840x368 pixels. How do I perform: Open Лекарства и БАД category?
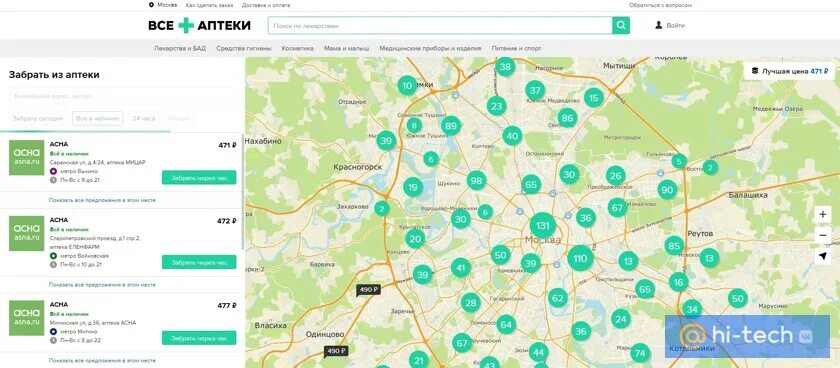coord(180,48)
